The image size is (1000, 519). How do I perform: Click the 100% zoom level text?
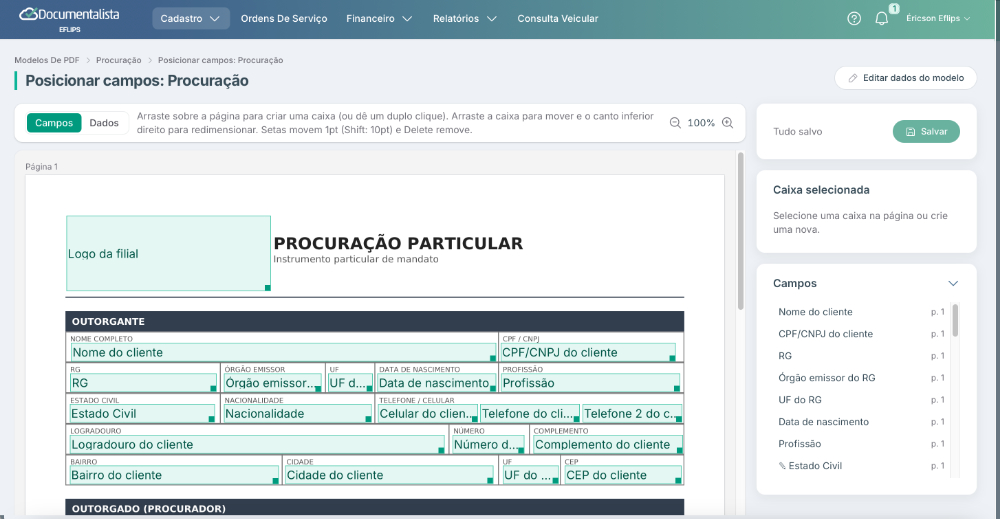pos(701,122)
